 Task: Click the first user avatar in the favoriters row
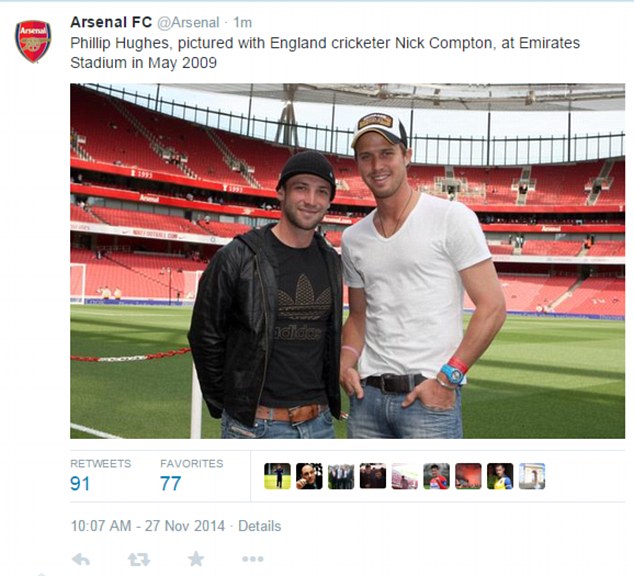[x=277, y=476]
